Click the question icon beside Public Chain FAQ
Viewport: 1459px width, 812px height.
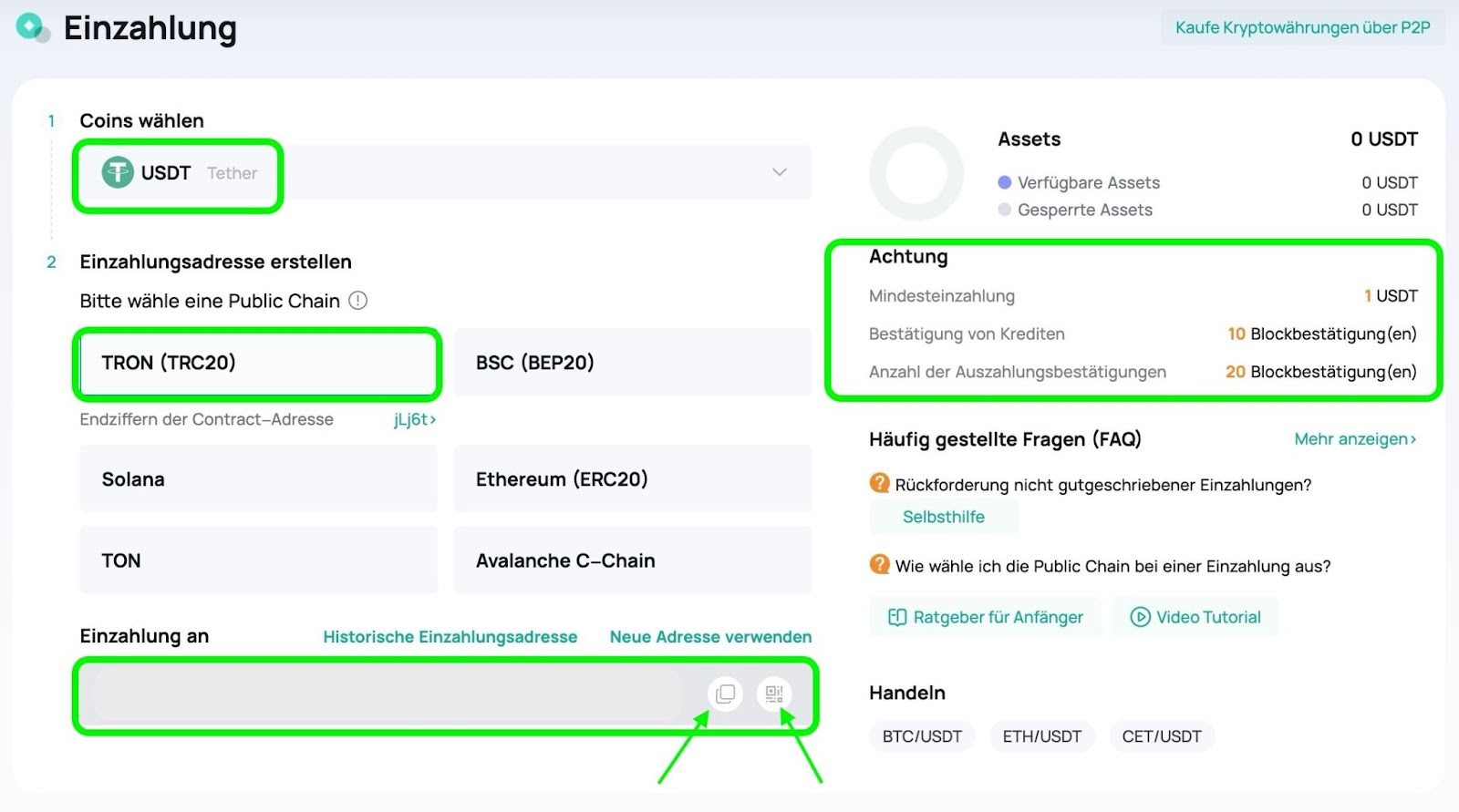tap(880, 564)
